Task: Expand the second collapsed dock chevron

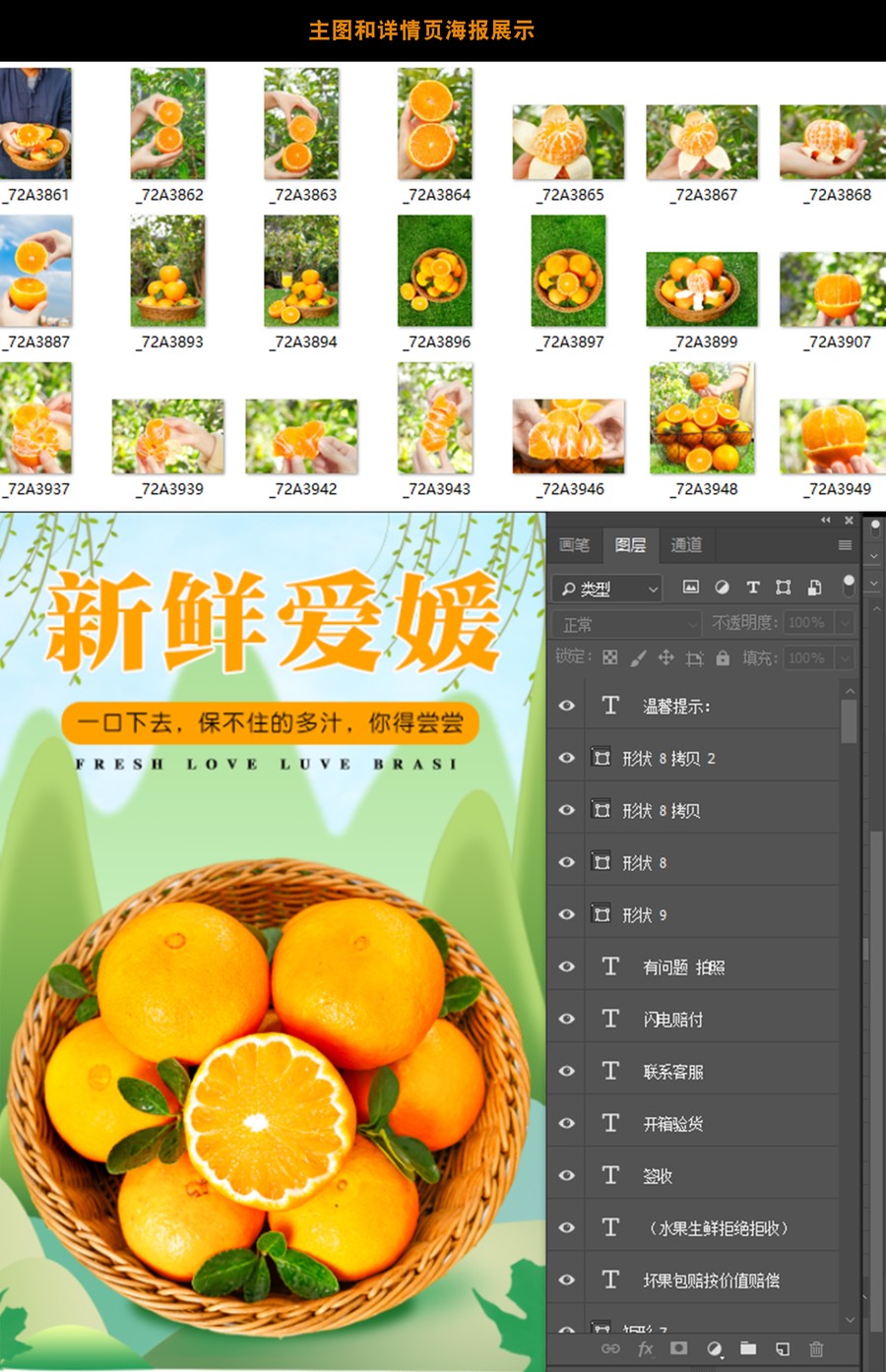Action: (x=873, y=584)
